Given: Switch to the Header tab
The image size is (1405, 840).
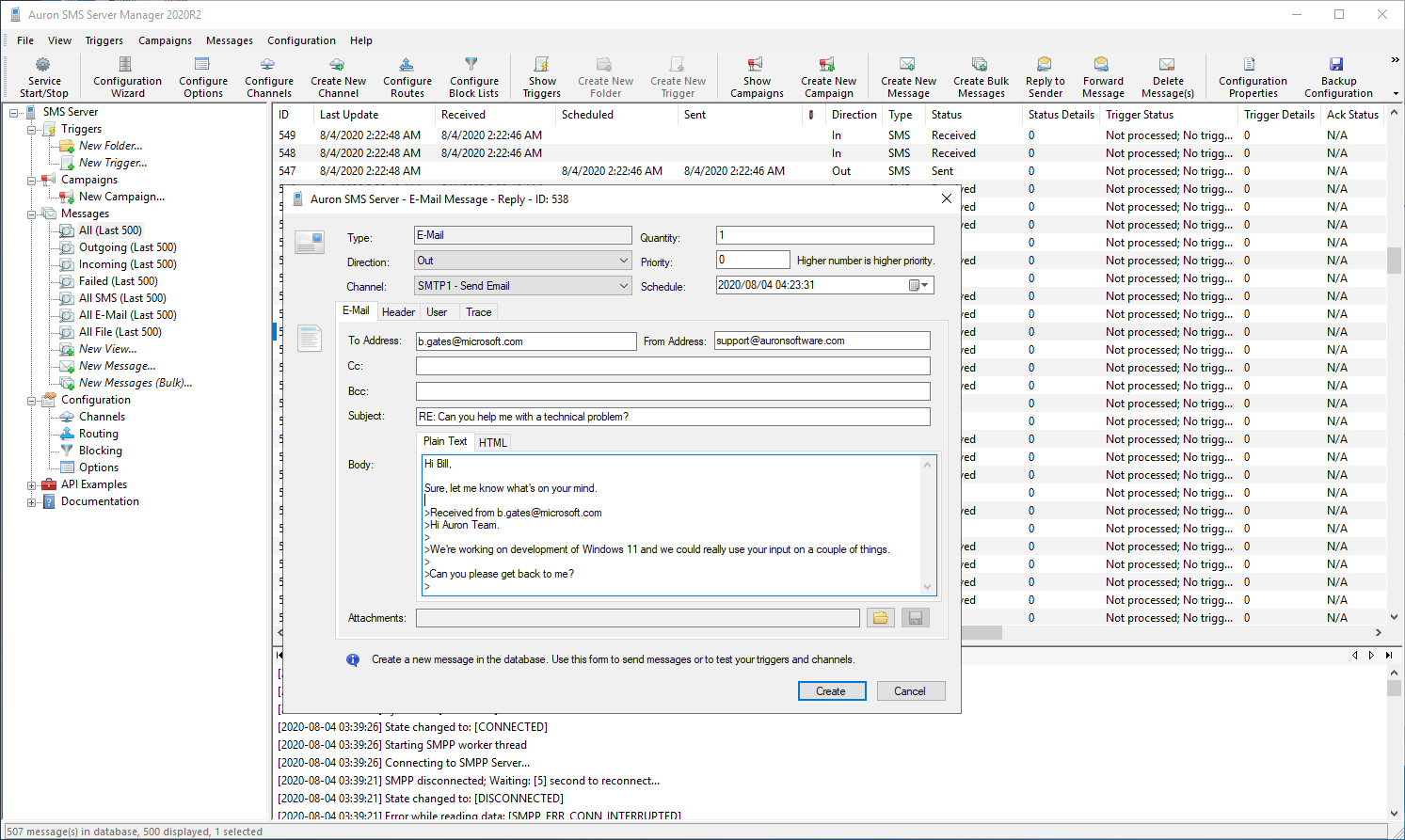Looking at the screenshot, I should pos(398,312).
